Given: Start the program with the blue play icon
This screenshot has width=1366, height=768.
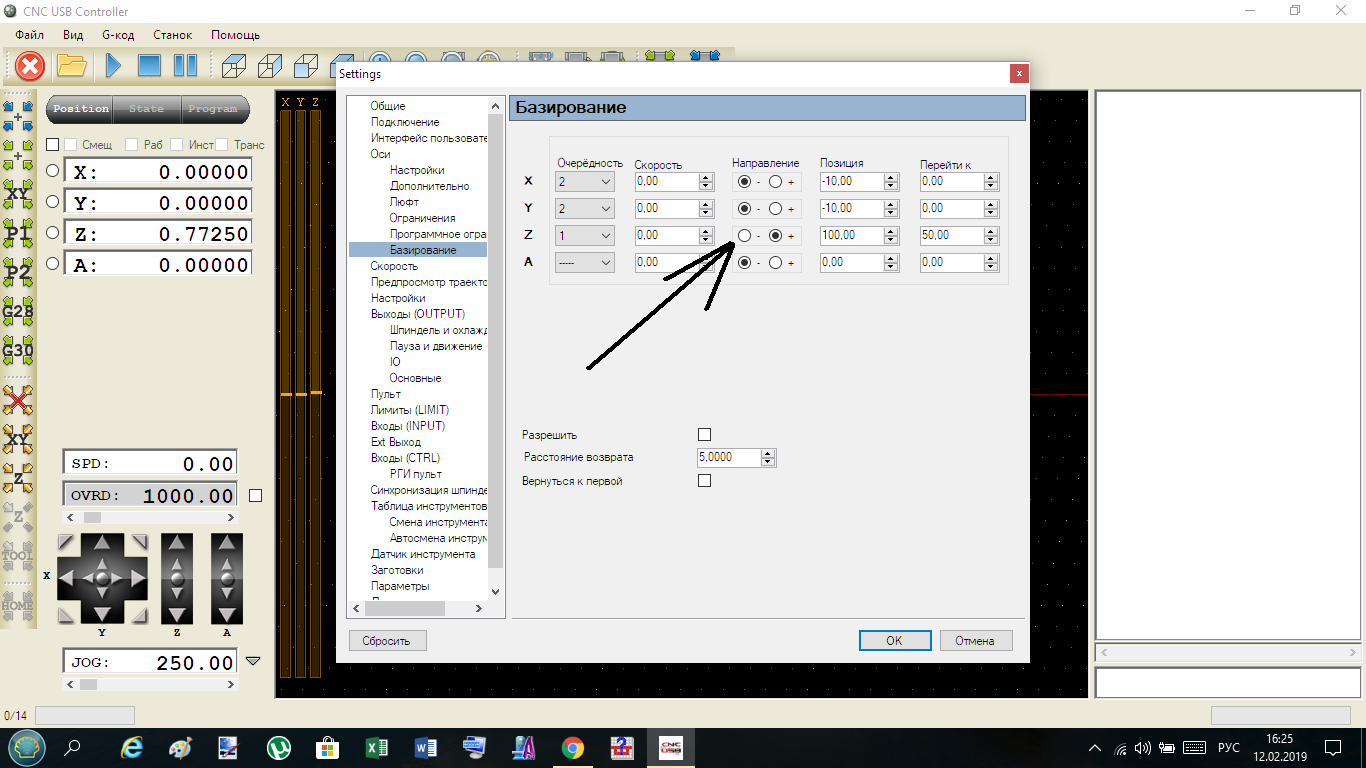Looking at the screenshot, I should tap(113, 66).
